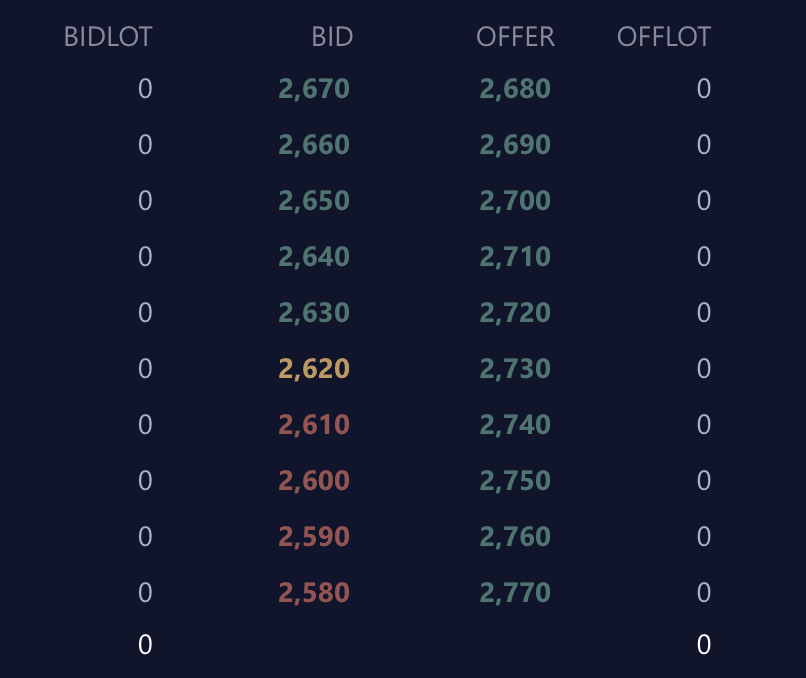Select the red bid price 2,590

314,536
